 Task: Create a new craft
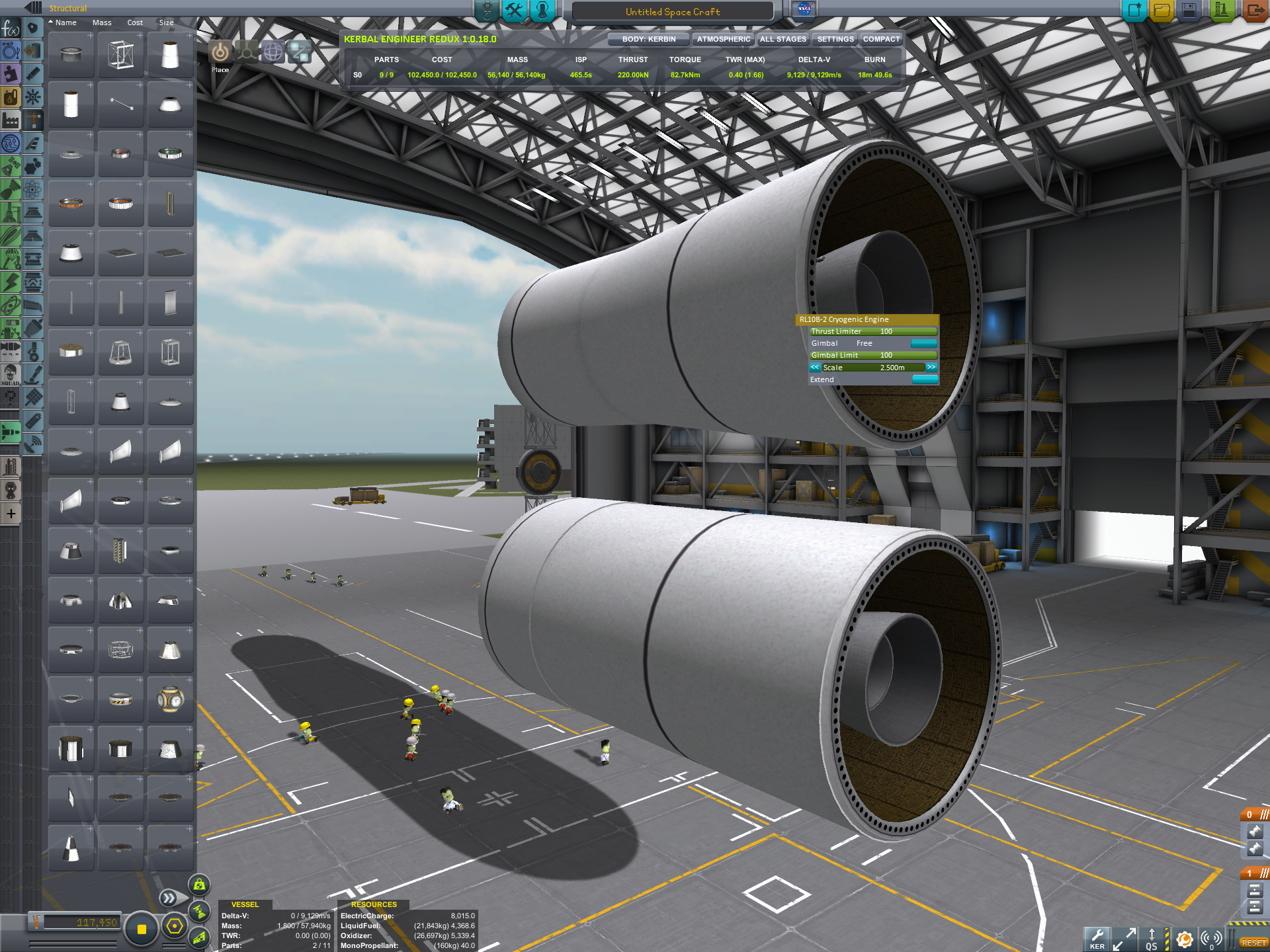click(1134, 10)
